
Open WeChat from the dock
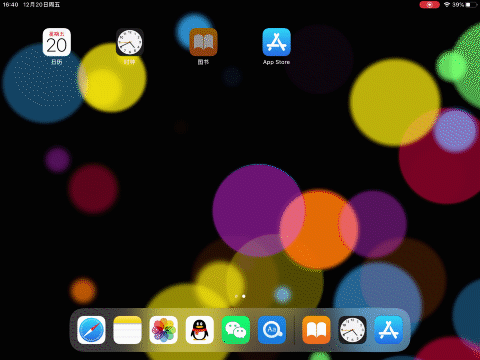pos(236,330)
